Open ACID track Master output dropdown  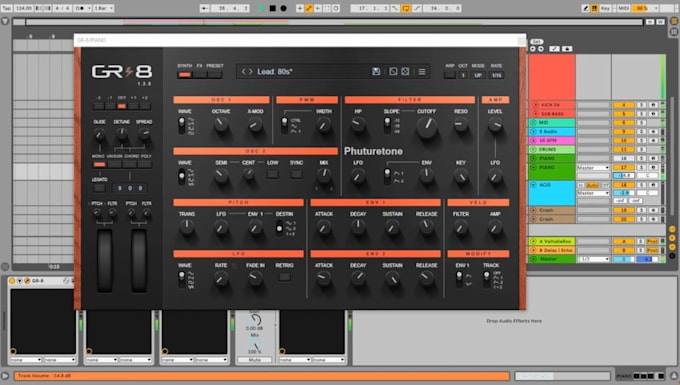[593, 193]
